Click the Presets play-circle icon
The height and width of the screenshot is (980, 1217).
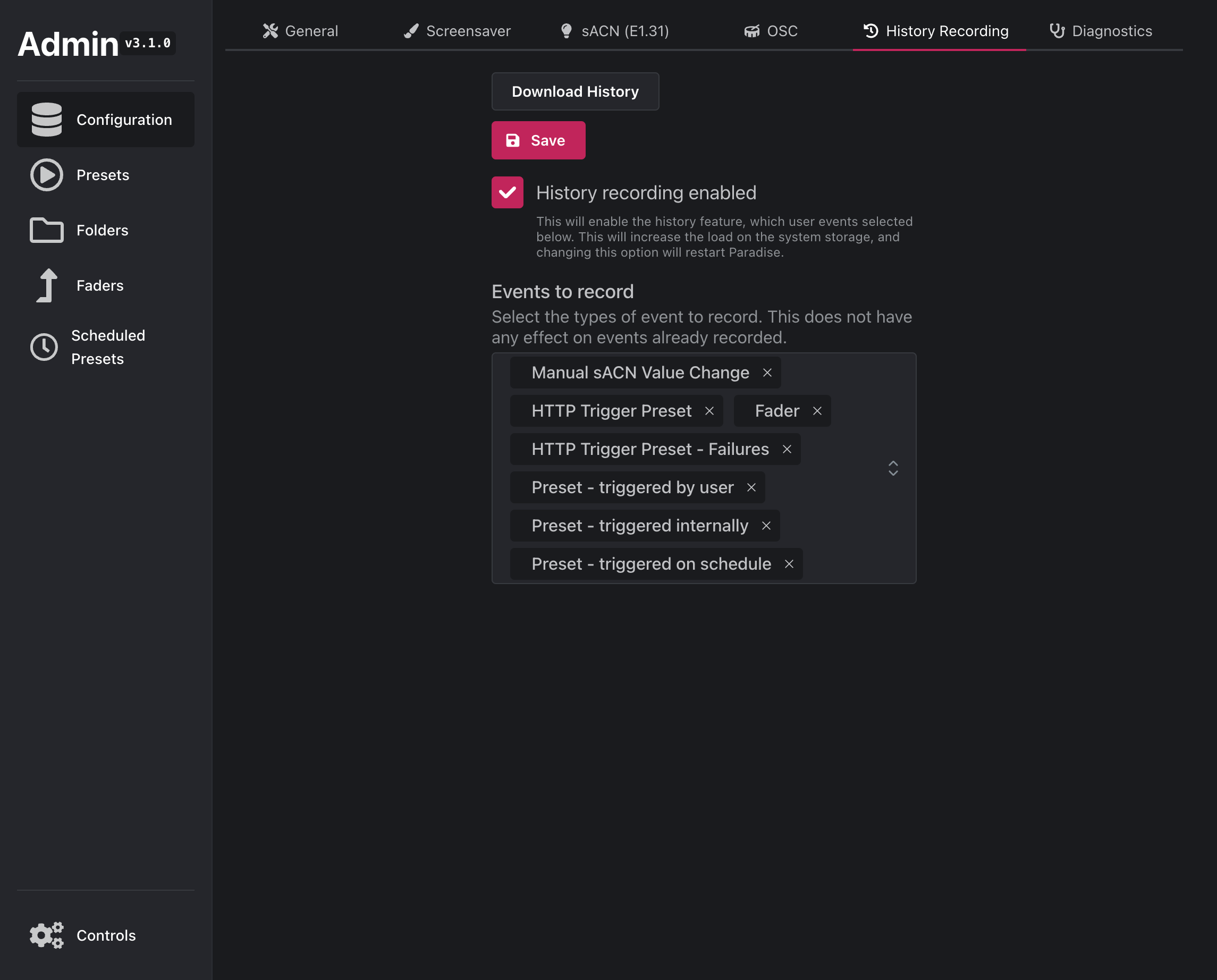47,175
